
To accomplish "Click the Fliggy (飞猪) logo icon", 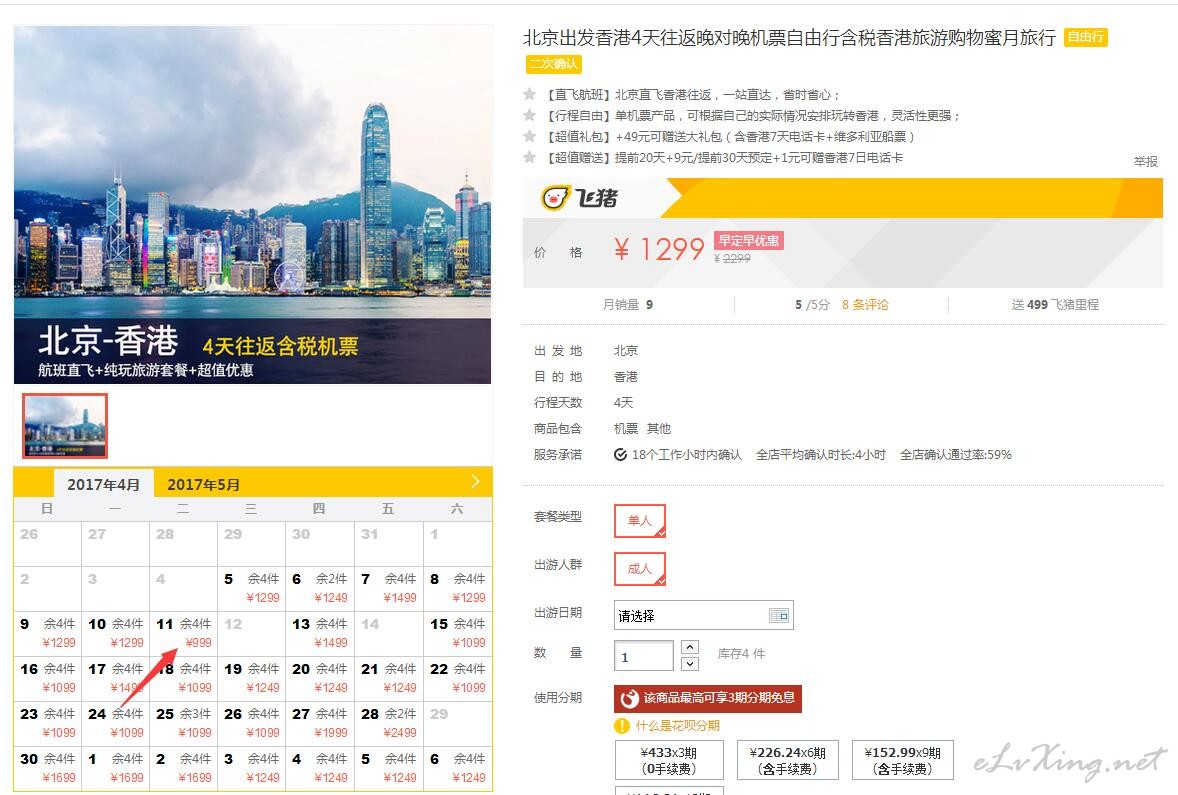I will point(556,198).
